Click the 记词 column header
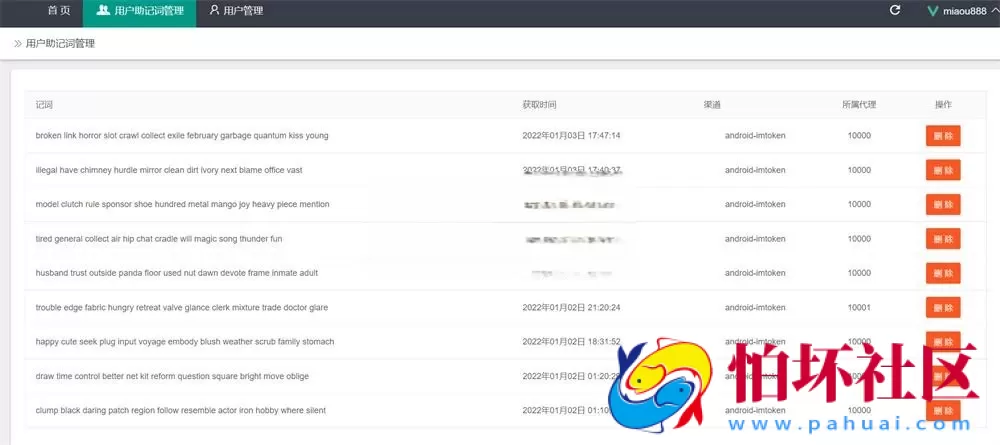Screen dimensions: 1000x445 tap(44, 105)
